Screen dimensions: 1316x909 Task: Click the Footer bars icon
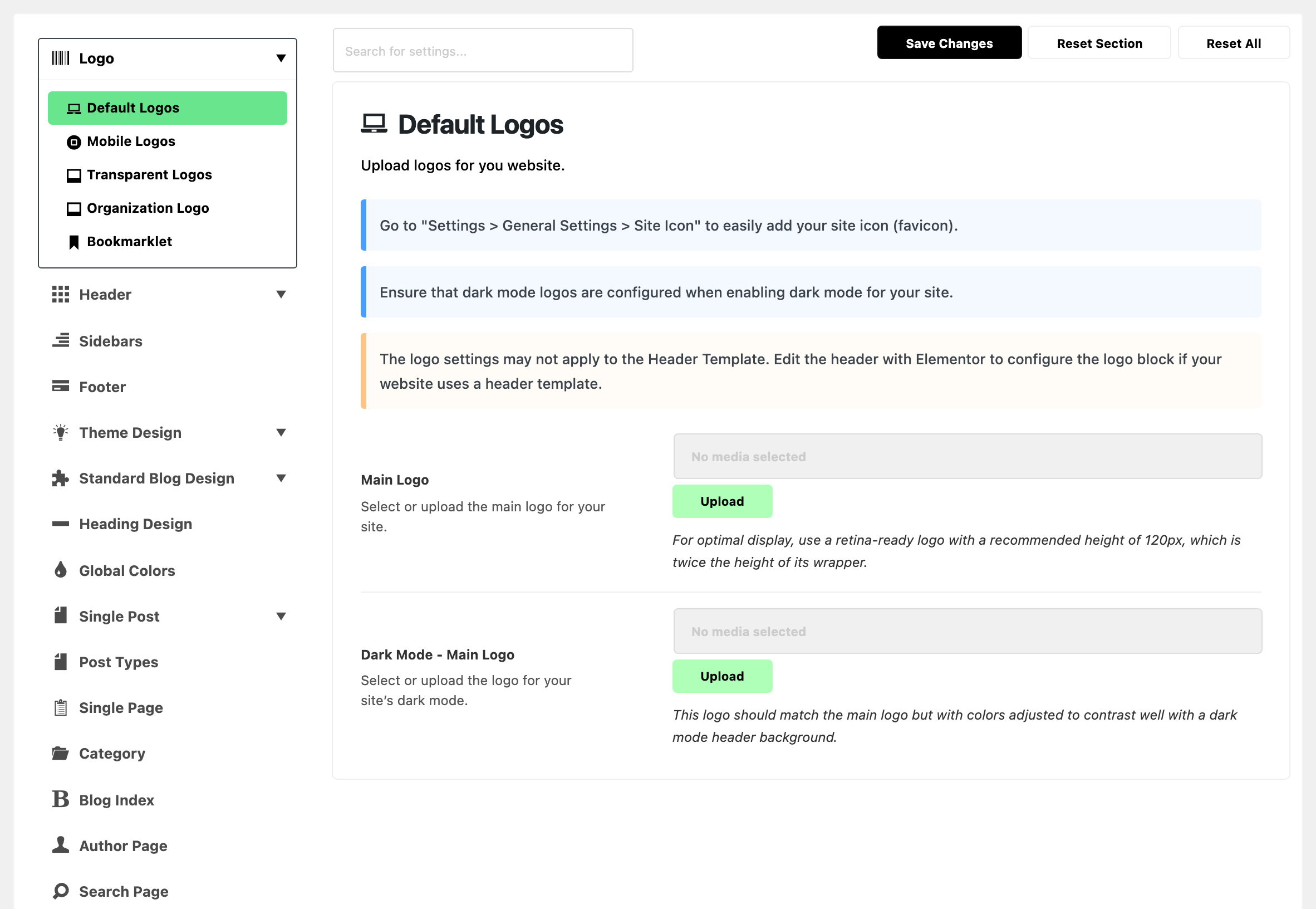pyautogui.click(x=60, y=386)
